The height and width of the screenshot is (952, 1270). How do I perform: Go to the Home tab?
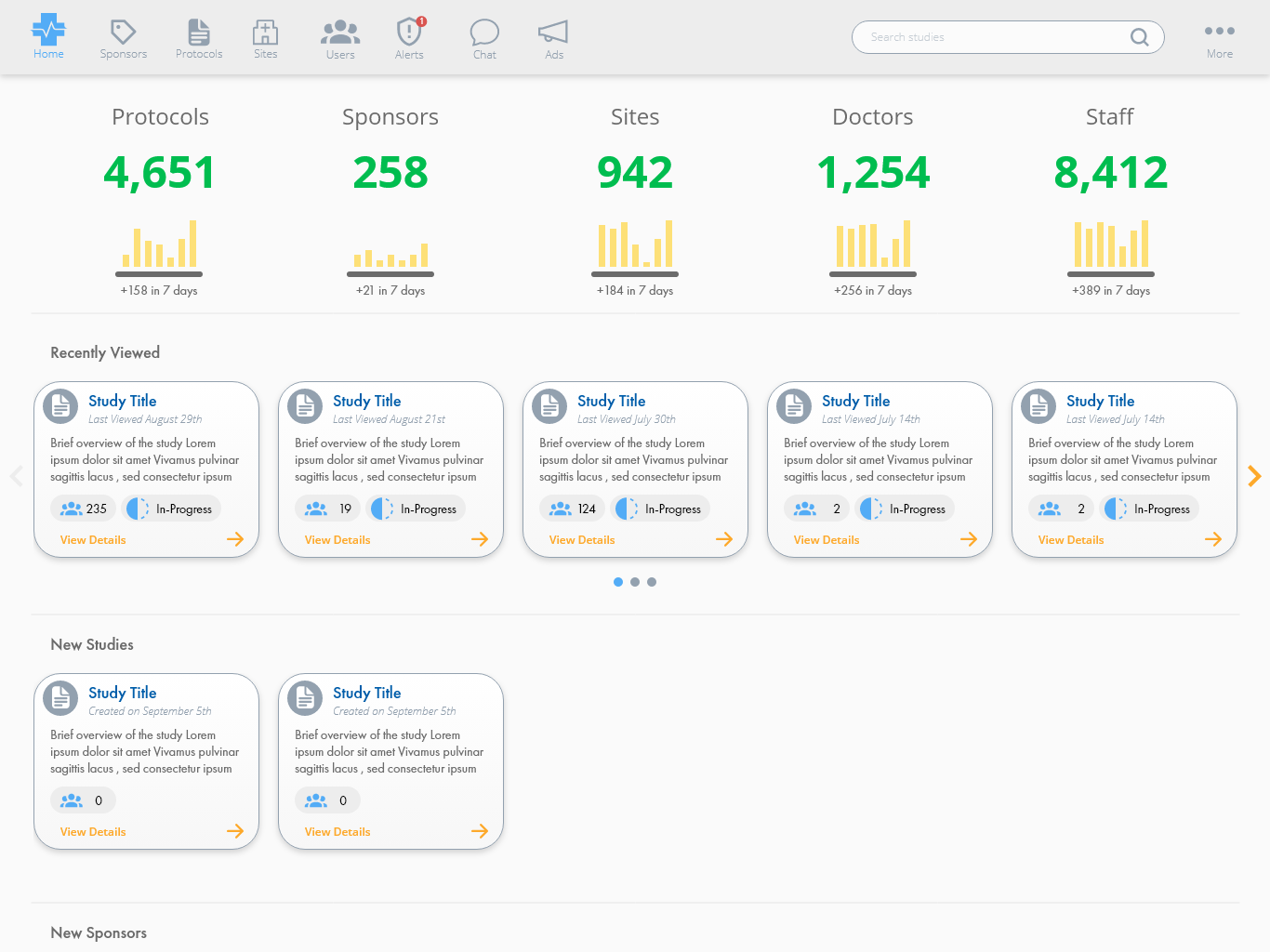(48, 37)
